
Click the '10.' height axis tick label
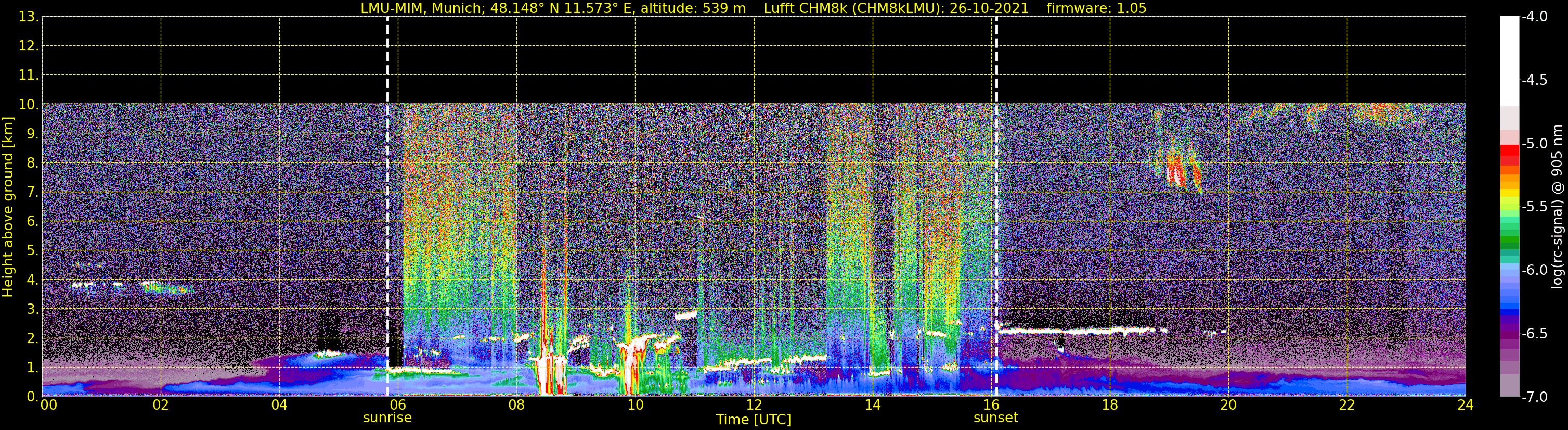coord(29,104)
